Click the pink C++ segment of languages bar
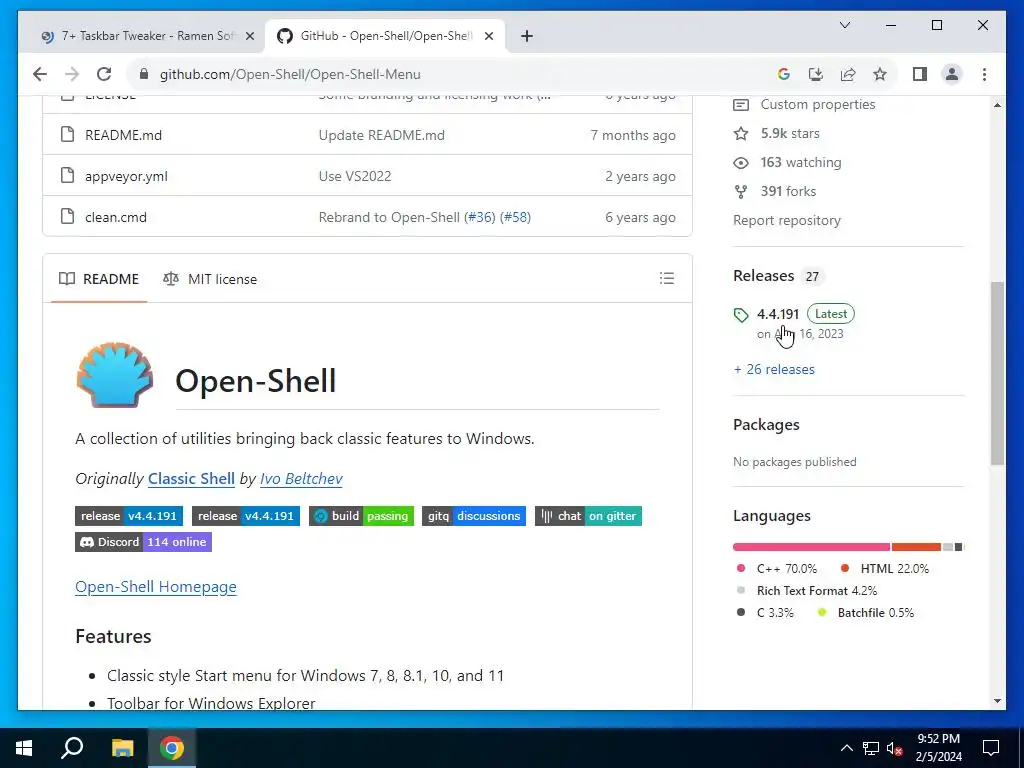This screenshot has width=1024, height=768. coord(811,547)
